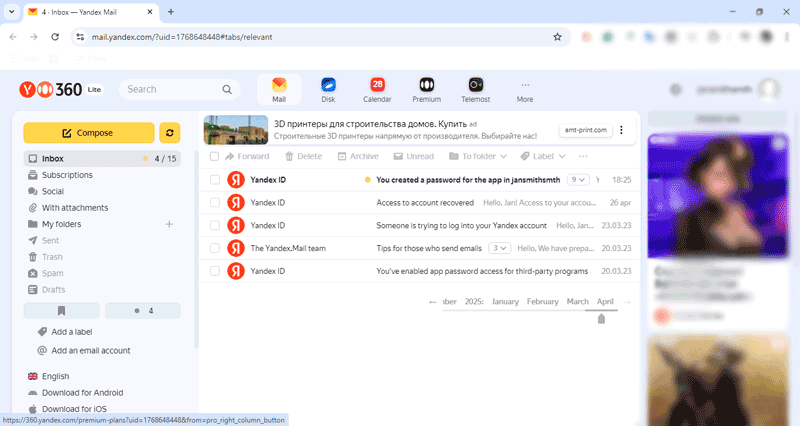Open the ad's three-dot options menu
This screenshot has height=426, width=800.
[x=621, y=130]
